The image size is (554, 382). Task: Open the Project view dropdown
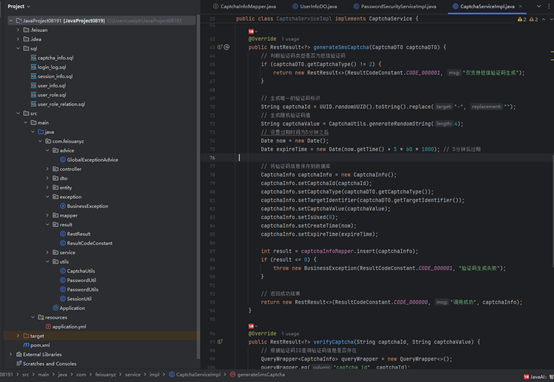tap(19, 6)
